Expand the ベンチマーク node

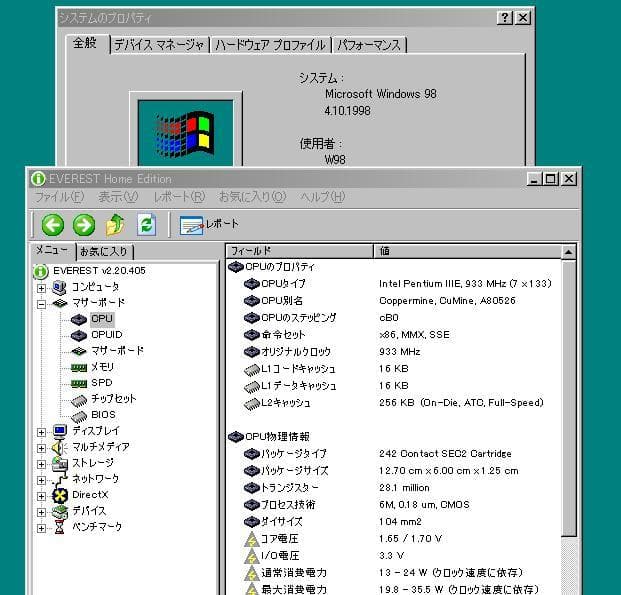pos(41,528)
